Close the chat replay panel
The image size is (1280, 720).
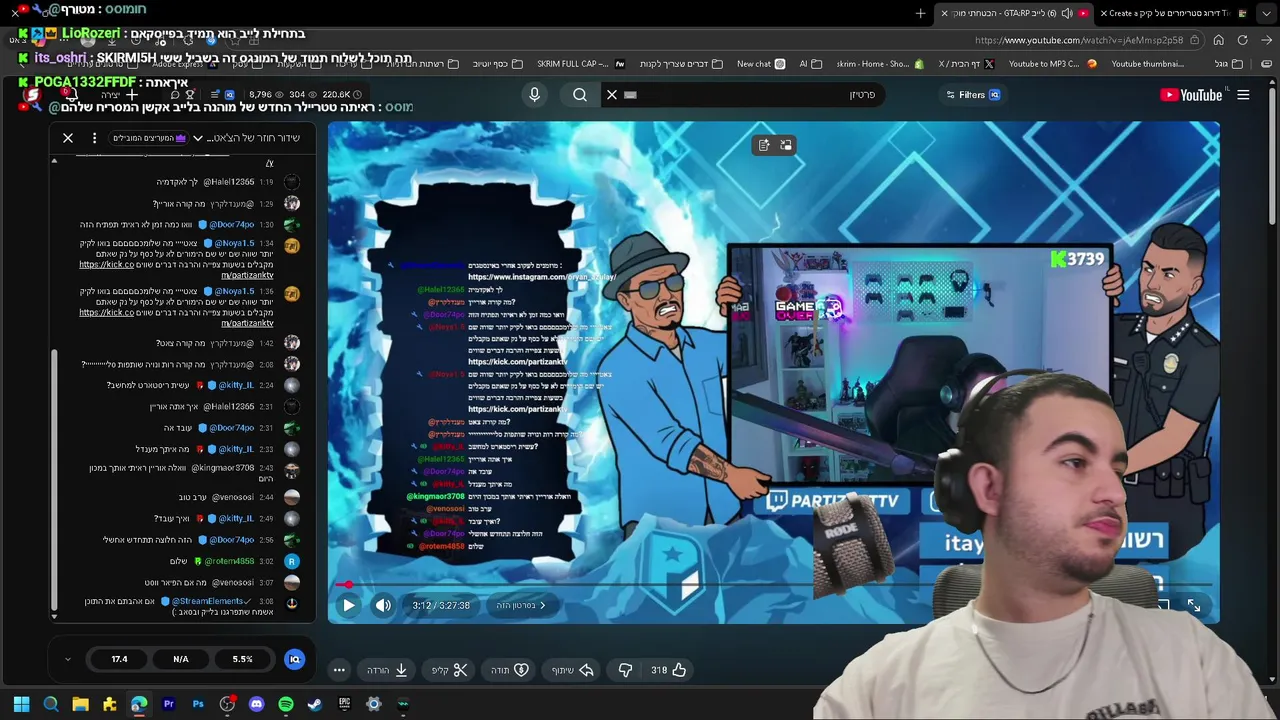(x=68, y=138)
